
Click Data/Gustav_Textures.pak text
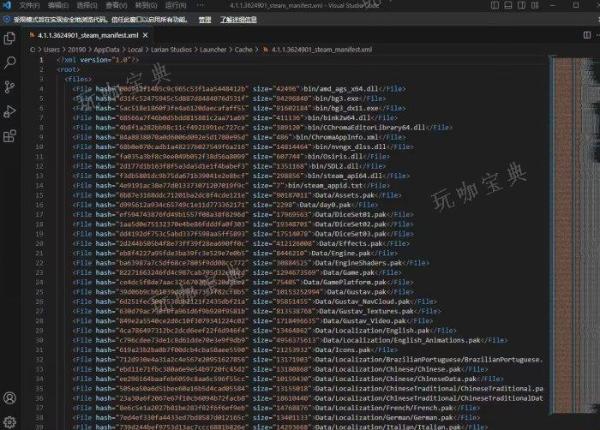(365, 311)
